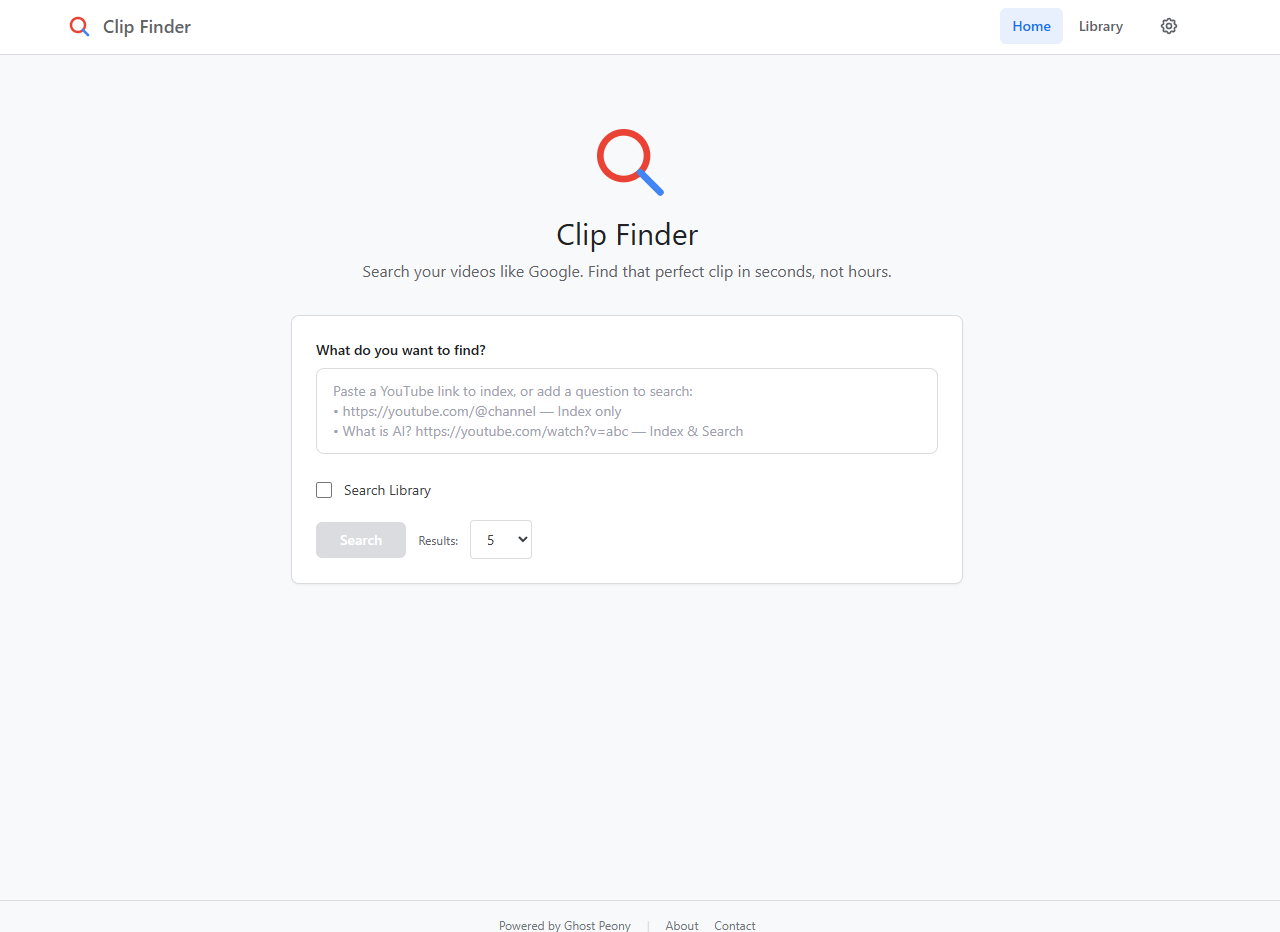The image size is (1280, 932).
Task: Open the About link in footer
Action: [681, 925]
